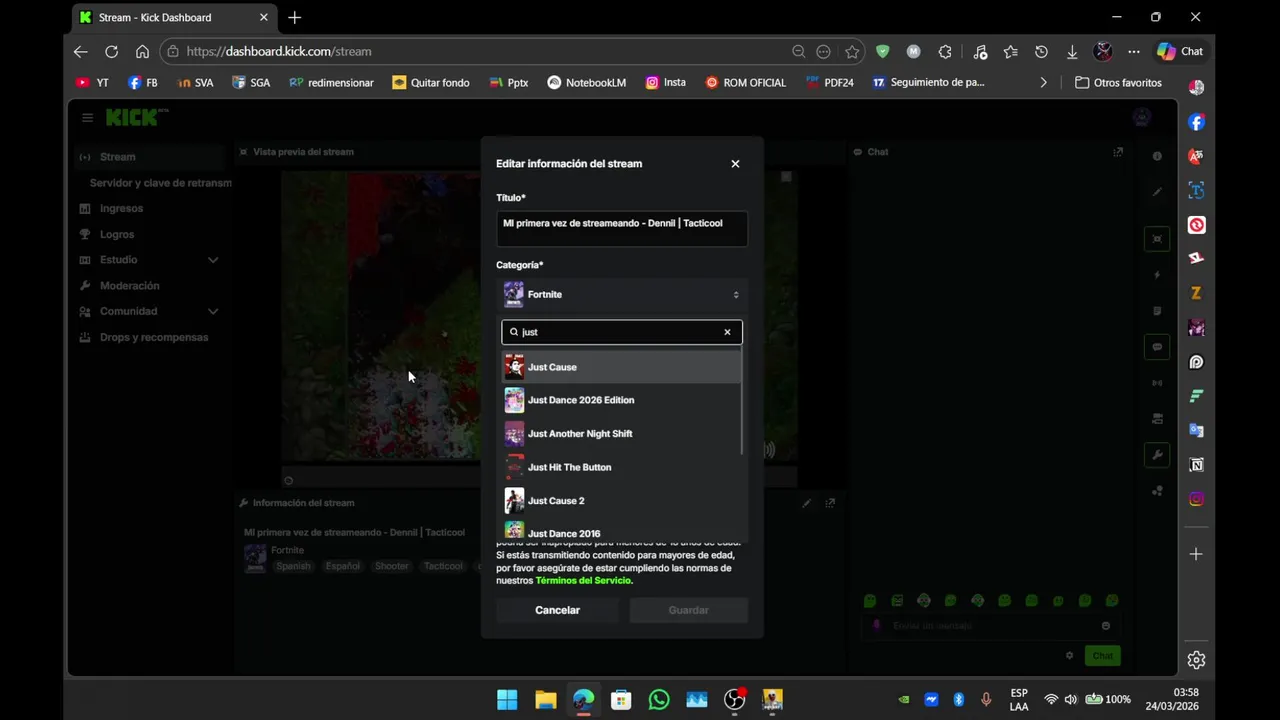Open the PDF24 bookmark
This screenshot has width=1280, height=720.
pyautogui.click(x=829, y=83)
